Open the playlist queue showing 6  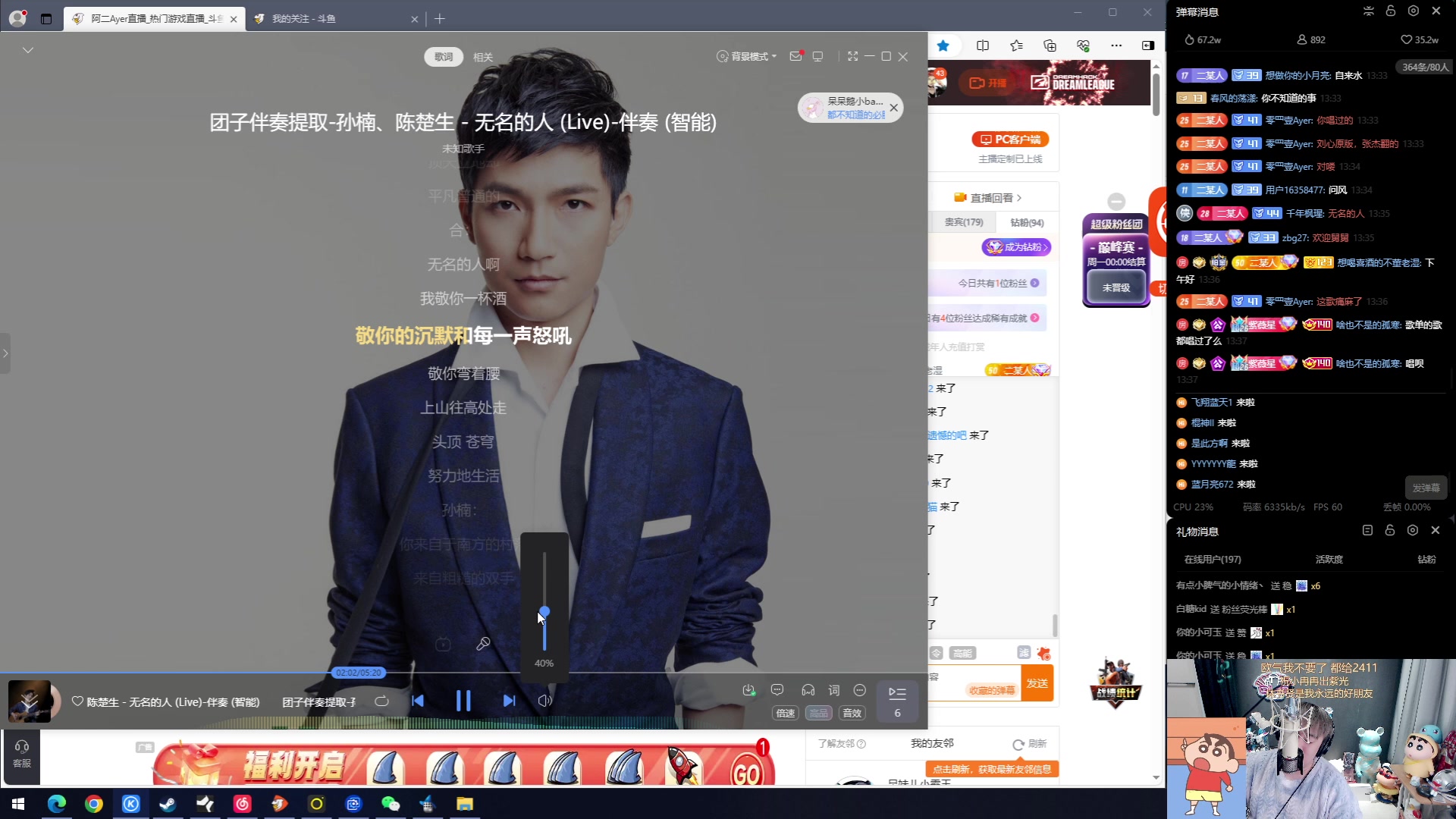pyautogui.click(x=897, y=701)
